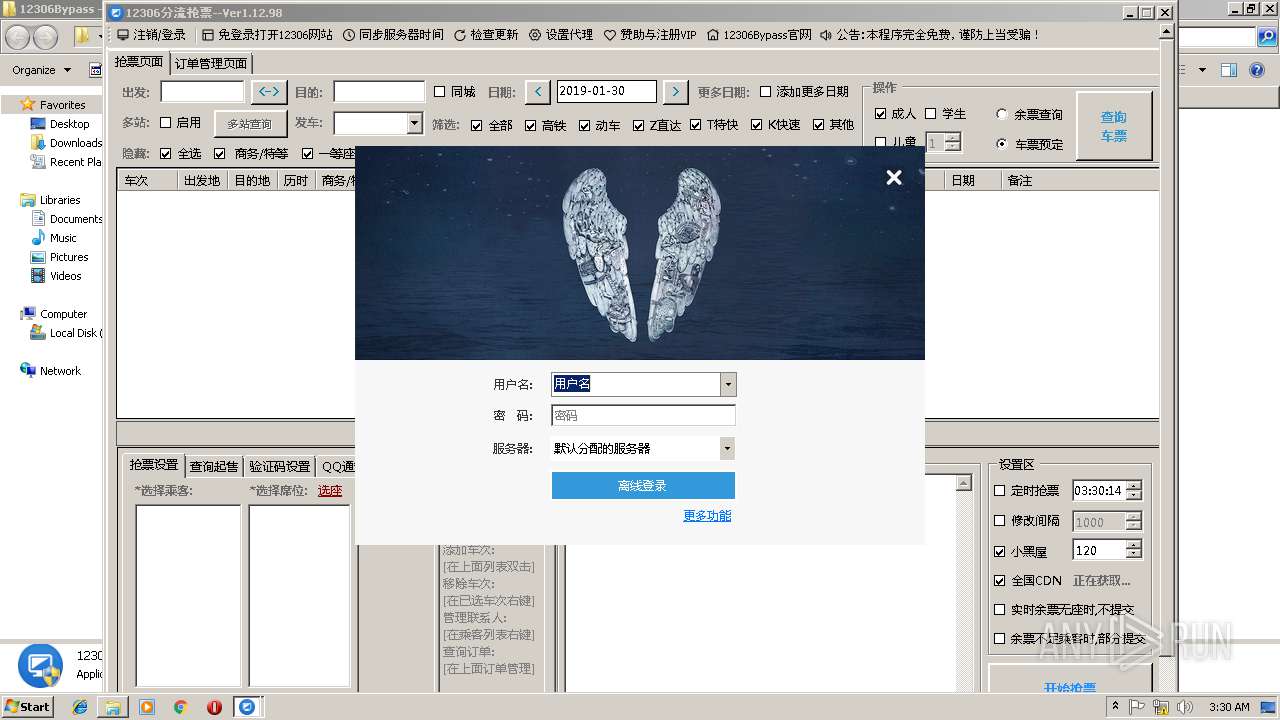Enable 添加更多日期 checkbox
1280x720 pixels.
(x=804, y=92)
